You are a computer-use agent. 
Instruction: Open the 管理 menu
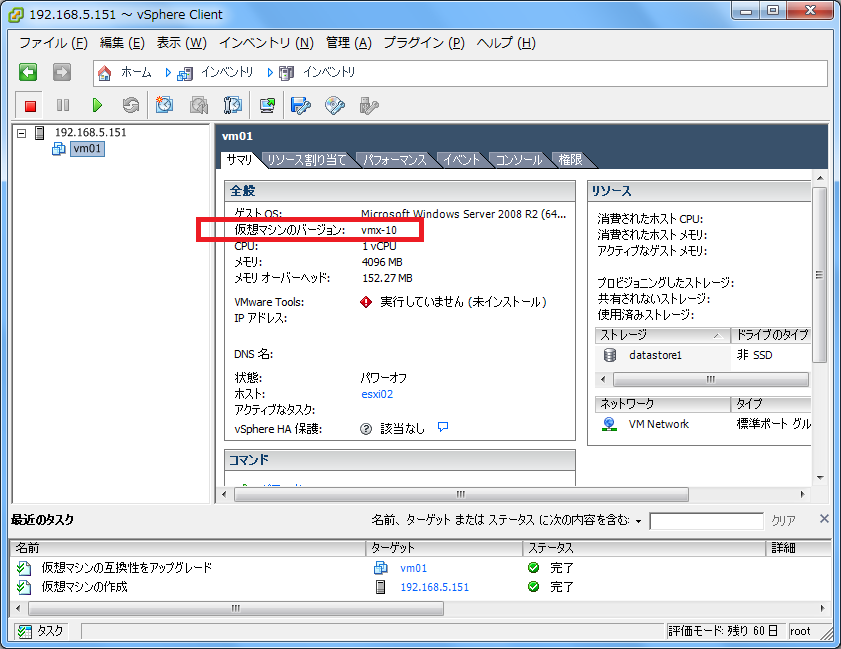tap(349, 43)
